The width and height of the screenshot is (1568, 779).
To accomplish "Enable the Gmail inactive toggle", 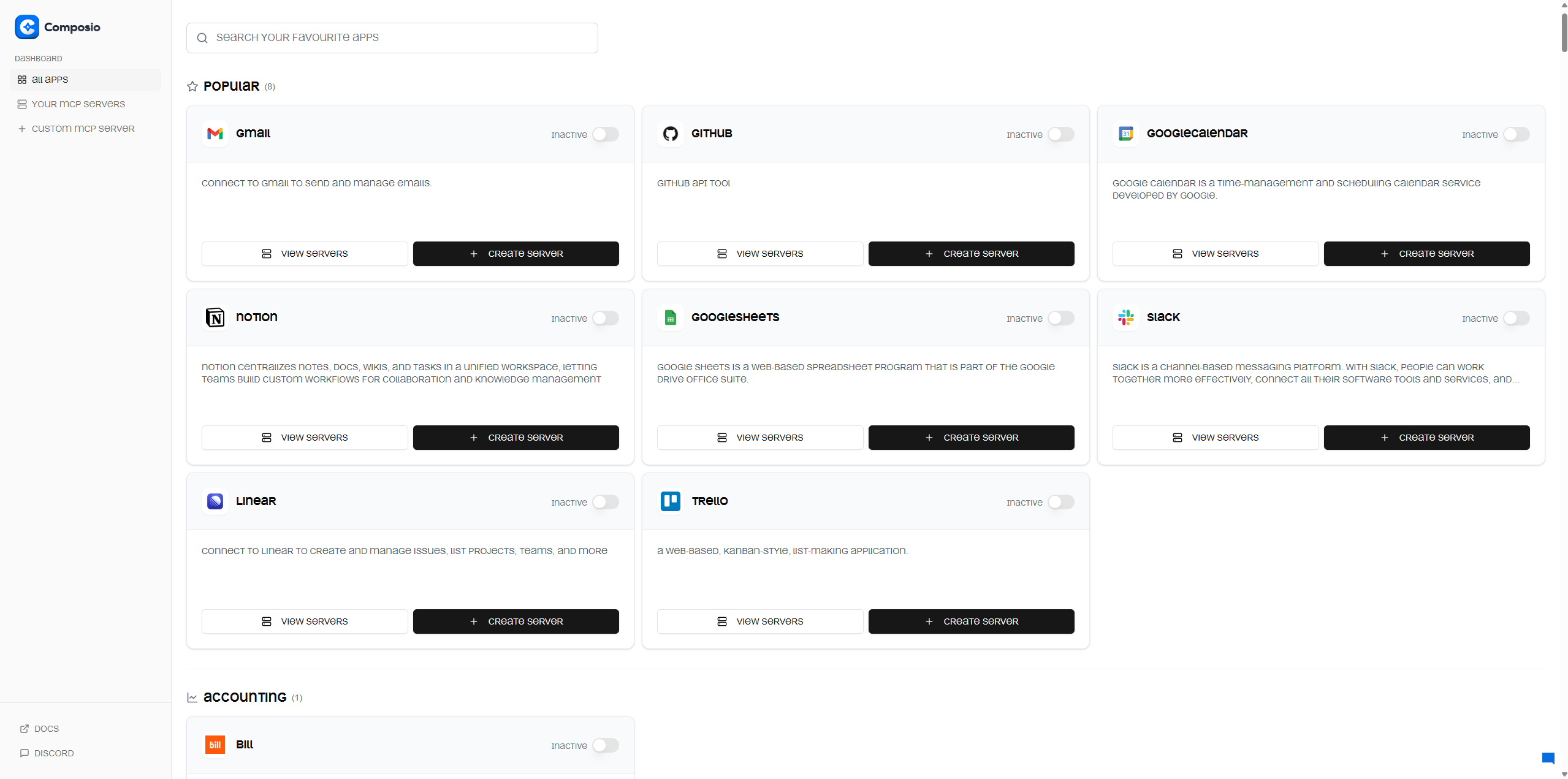I will (606, 134).
